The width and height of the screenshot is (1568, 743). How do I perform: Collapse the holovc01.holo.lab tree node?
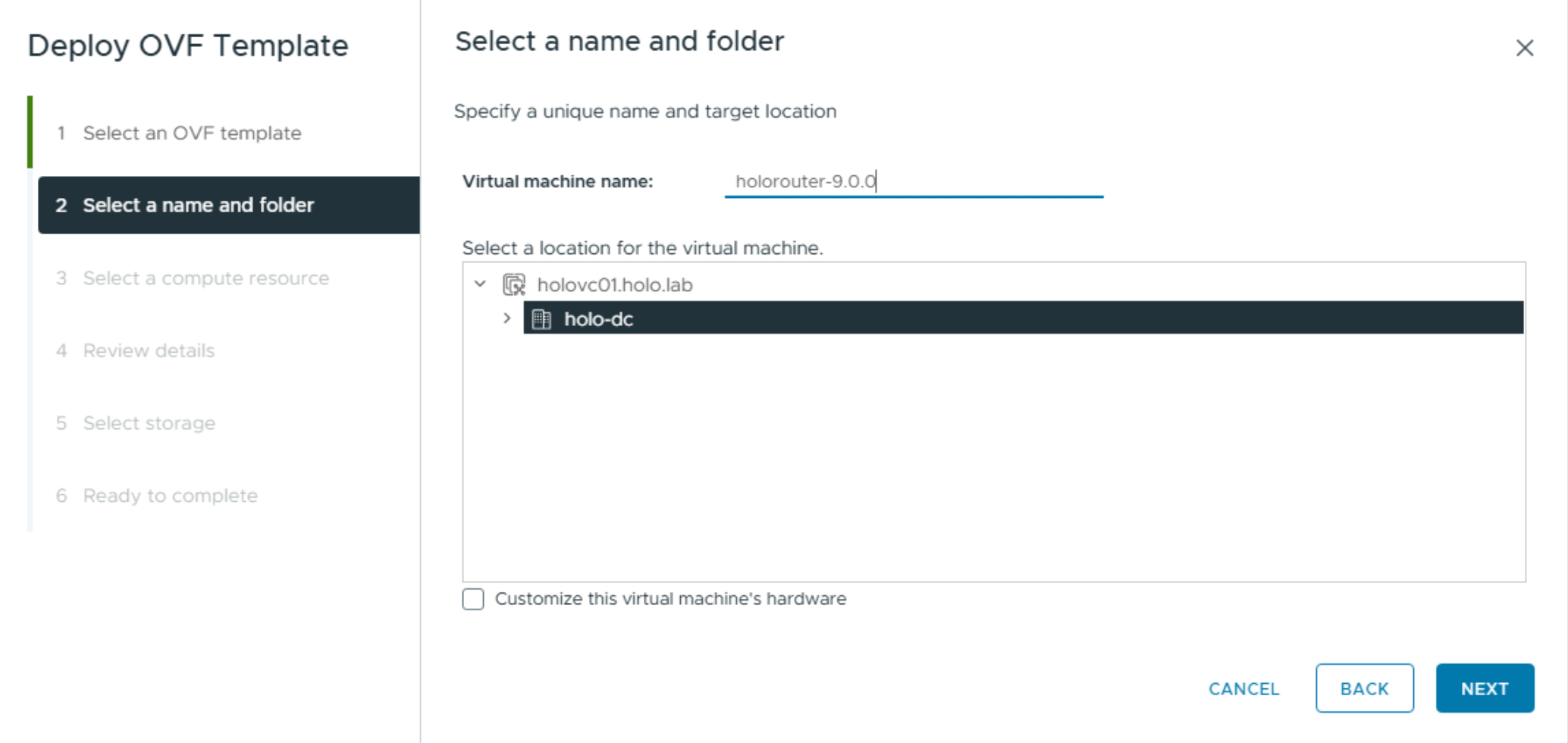[480, 284]
